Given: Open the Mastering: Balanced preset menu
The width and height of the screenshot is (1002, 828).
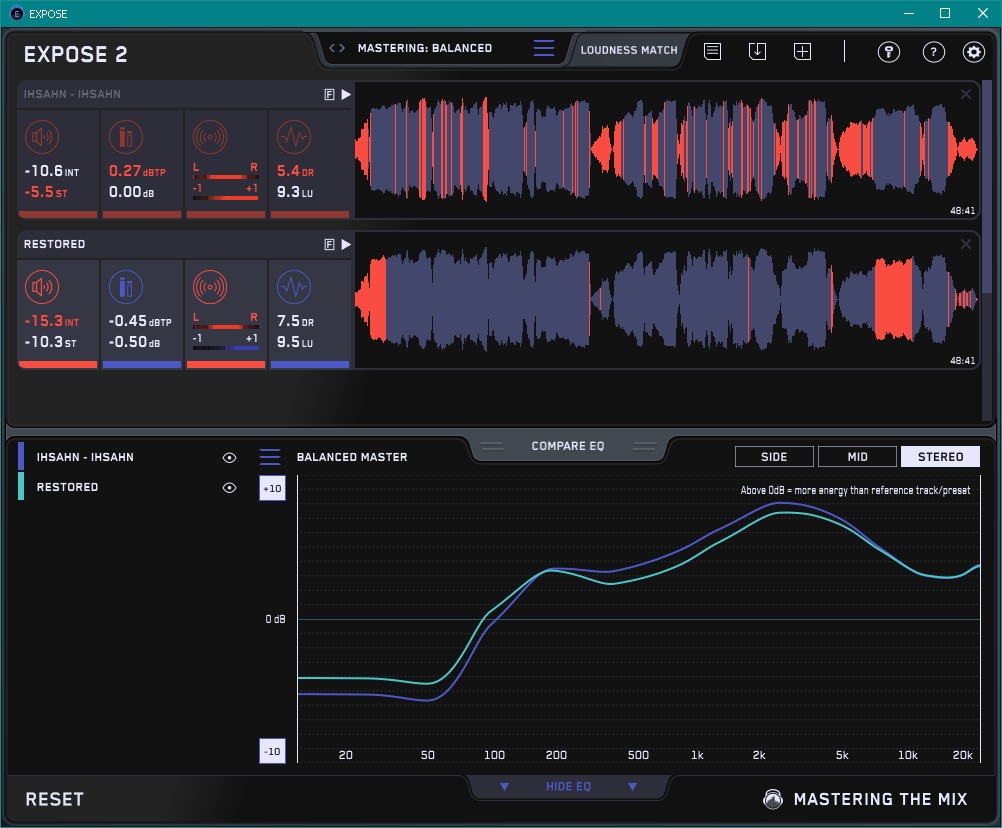Looking at the screenshot, I should point(543,48).
